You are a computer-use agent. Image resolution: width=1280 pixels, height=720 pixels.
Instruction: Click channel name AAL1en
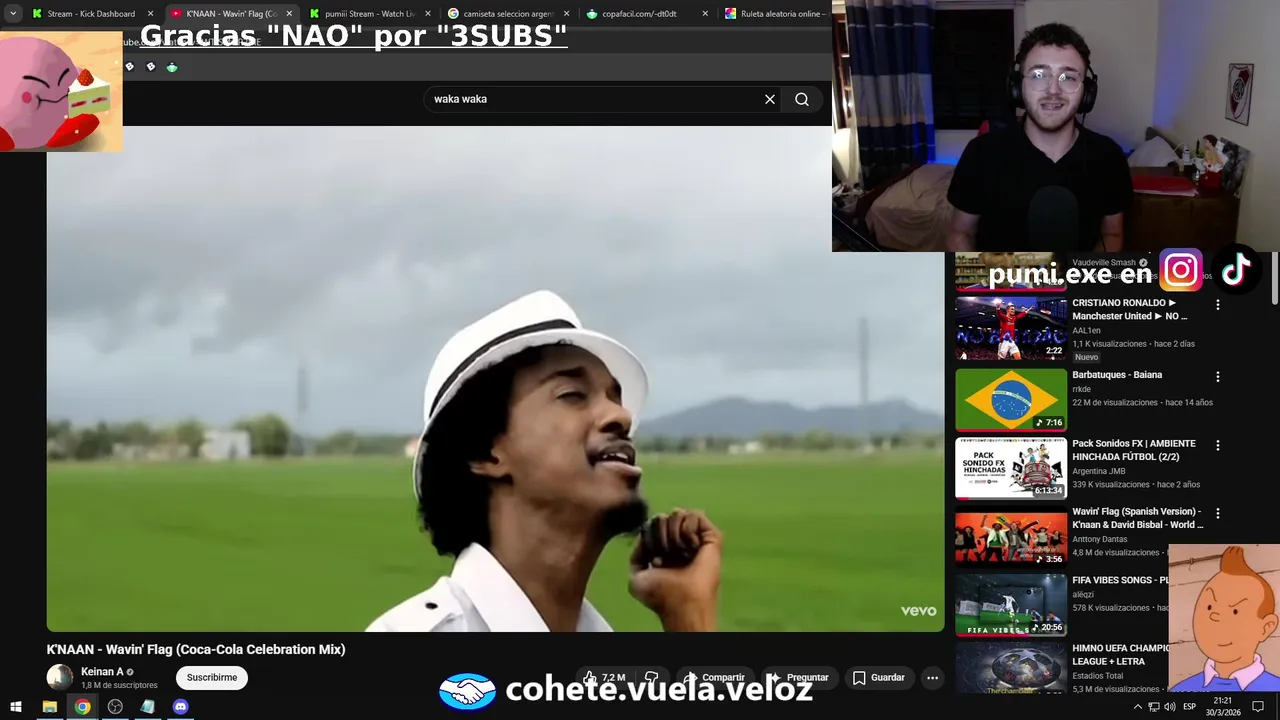pos(1086,330)
